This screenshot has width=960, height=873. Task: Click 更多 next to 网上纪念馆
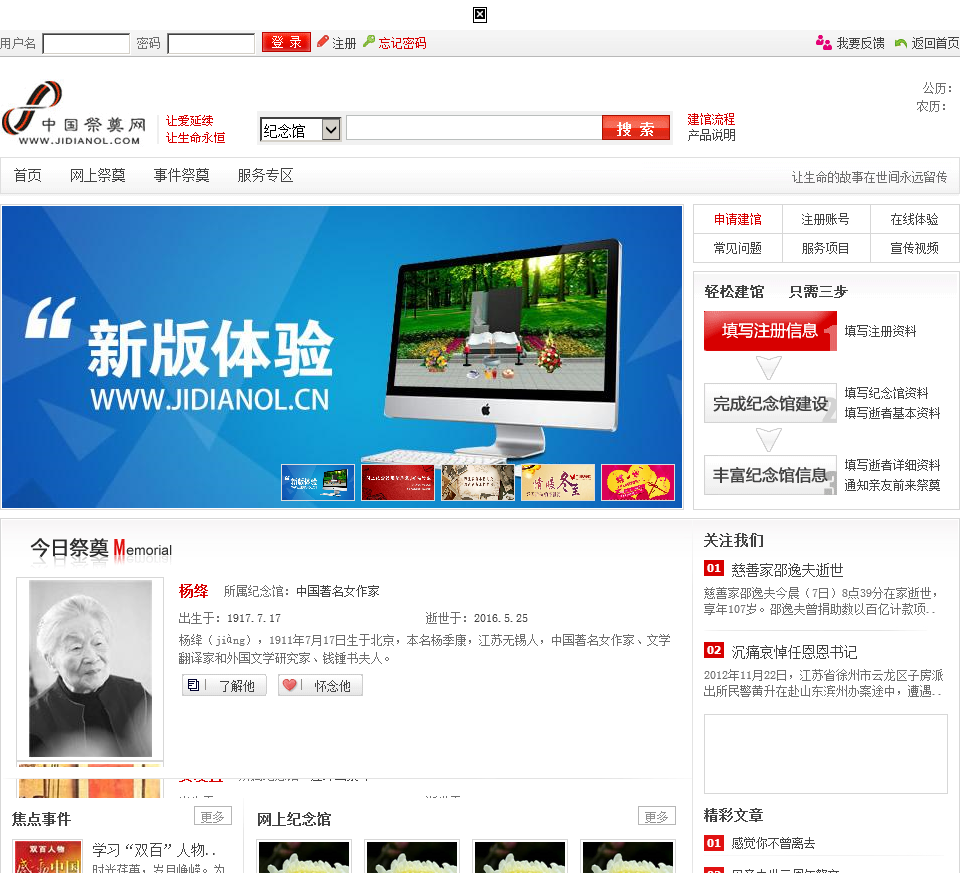tap(657, 816)
